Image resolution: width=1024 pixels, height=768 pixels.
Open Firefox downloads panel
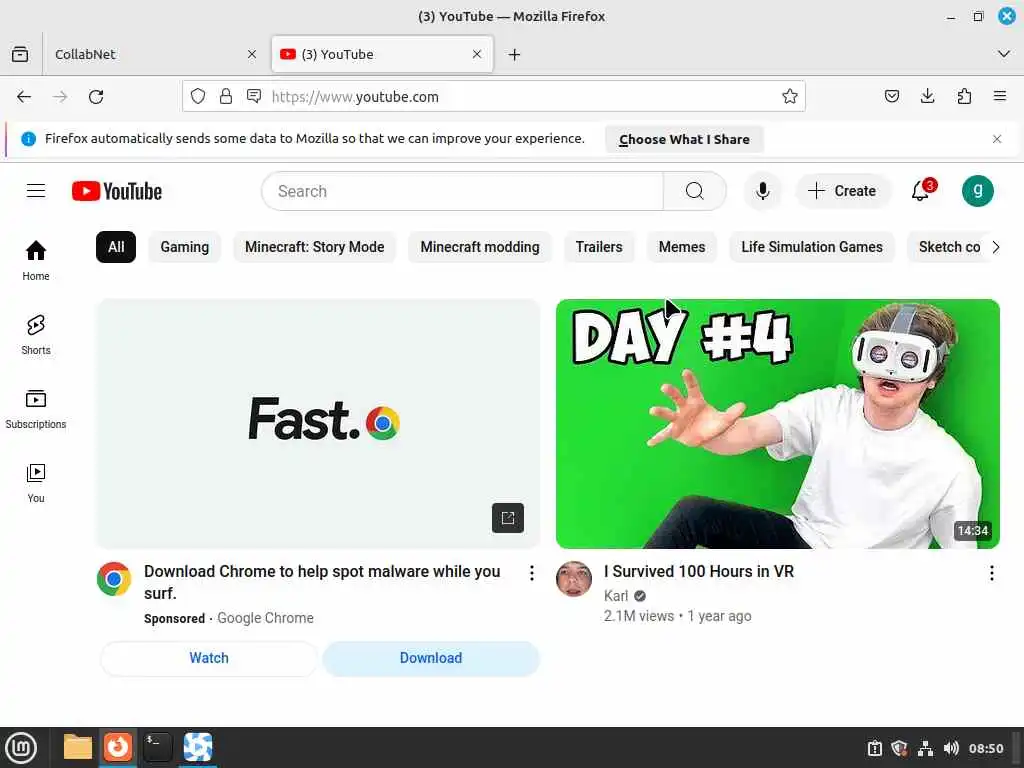pyautogui.click(x=927, y=97)
